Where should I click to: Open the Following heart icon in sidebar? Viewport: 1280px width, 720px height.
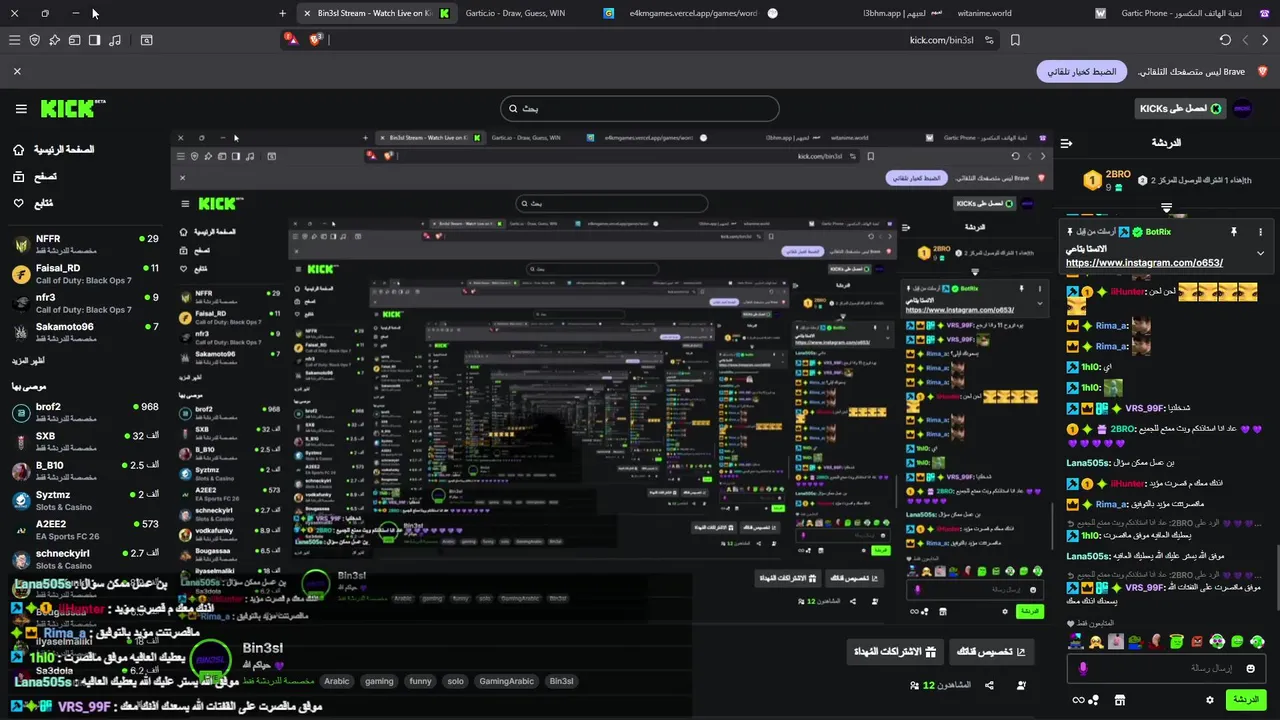(18, 203)
